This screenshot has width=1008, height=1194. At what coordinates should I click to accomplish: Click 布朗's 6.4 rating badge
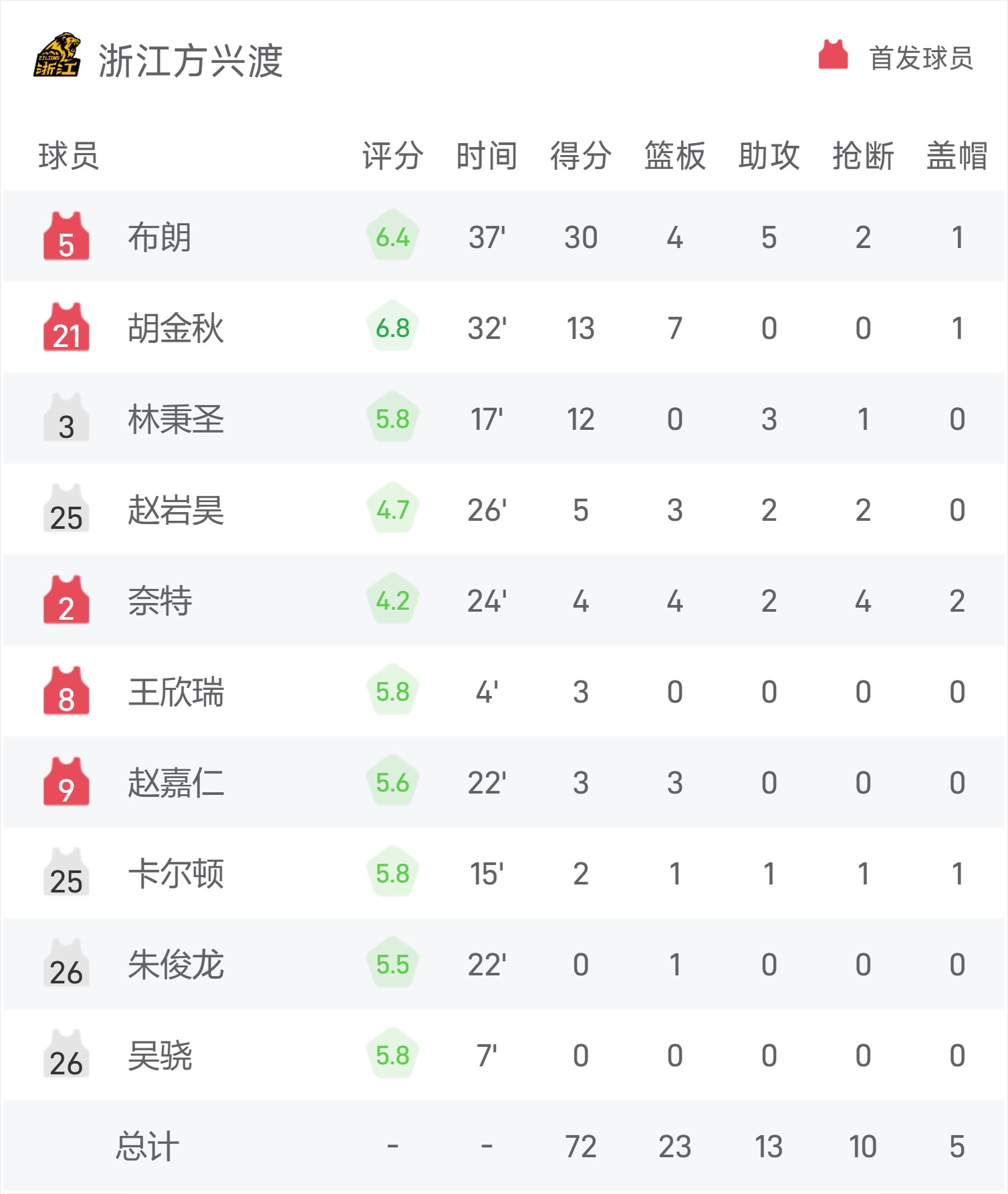(x=392, y=236)
